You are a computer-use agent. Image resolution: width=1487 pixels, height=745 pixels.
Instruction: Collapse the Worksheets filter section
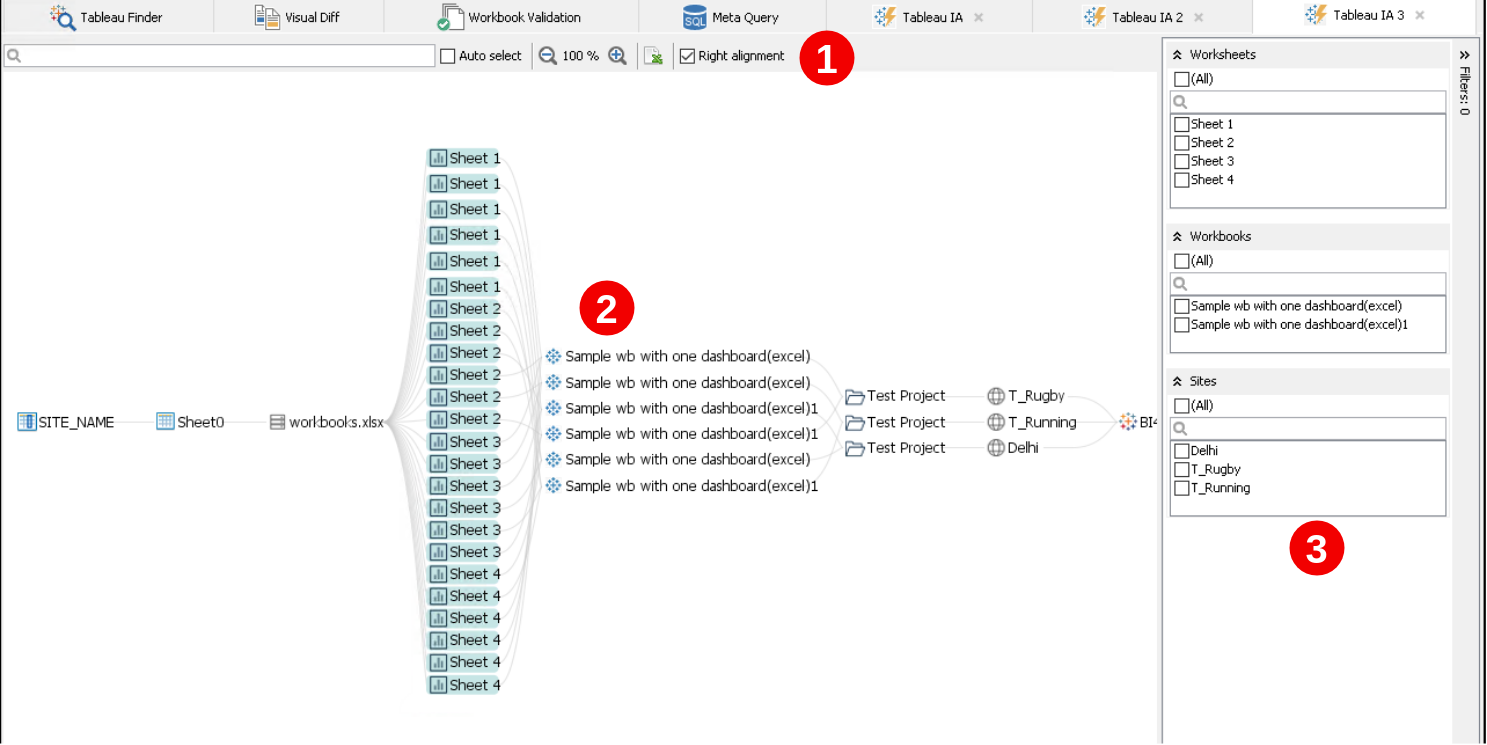[1178, 55]
